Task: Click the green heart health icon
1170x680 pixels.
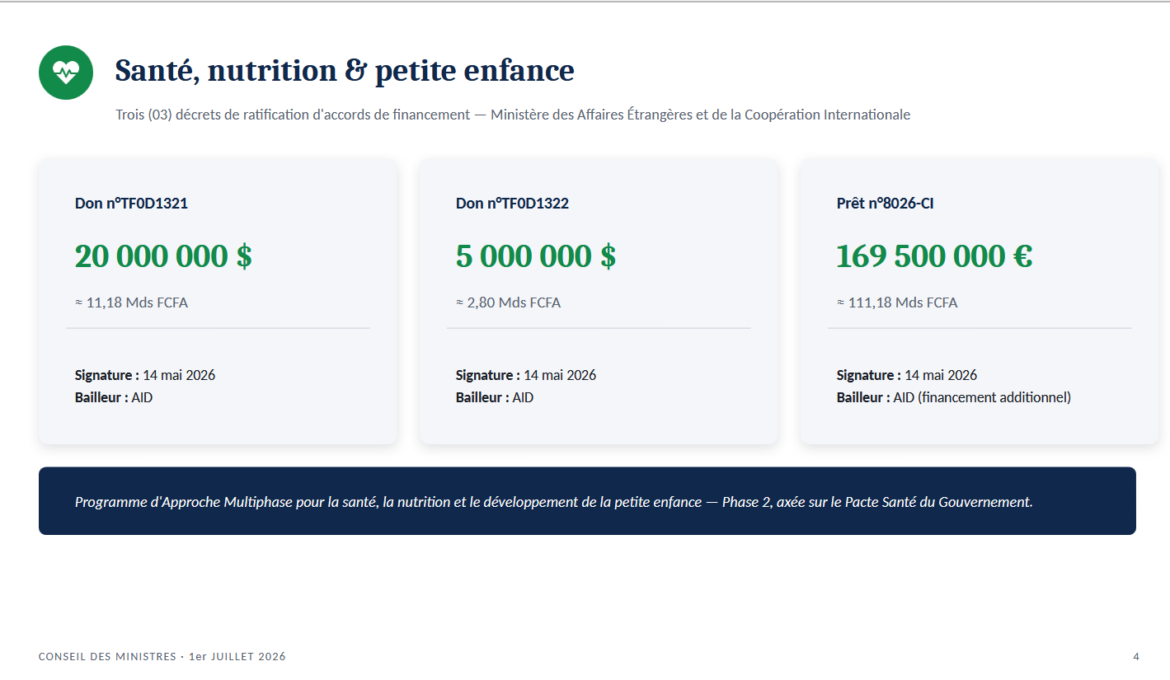Action: [x=66, y=72]
